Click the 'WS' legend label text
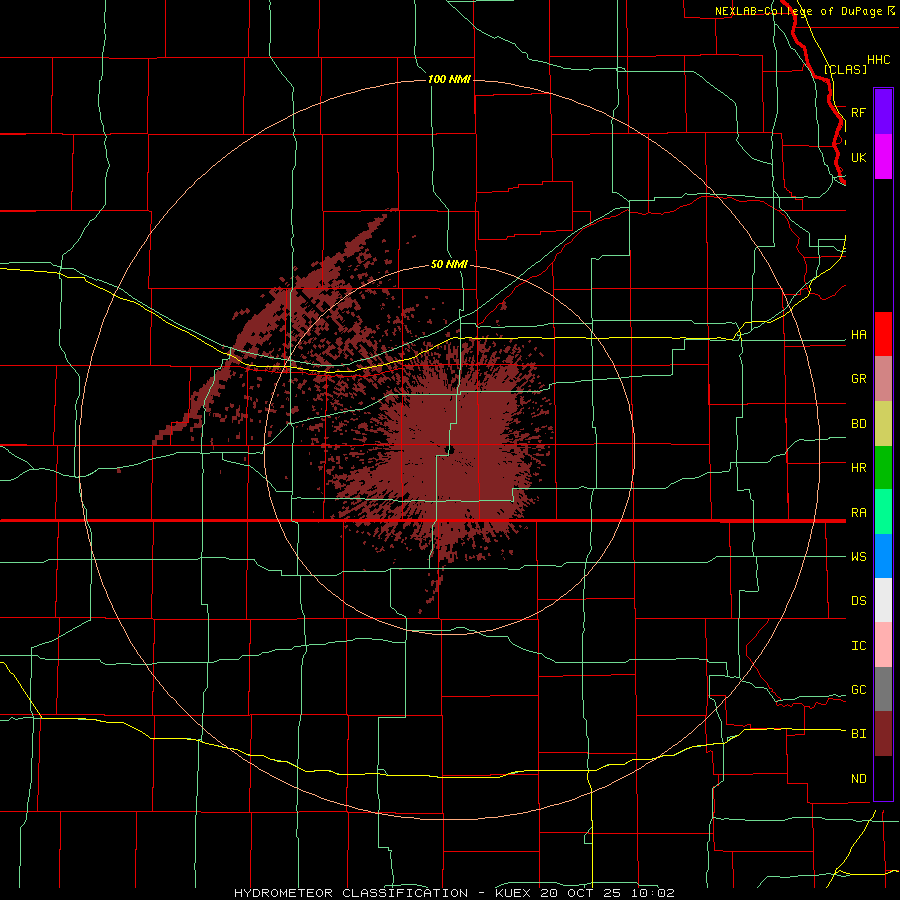900x900 pixels. [x=859, y=557]
